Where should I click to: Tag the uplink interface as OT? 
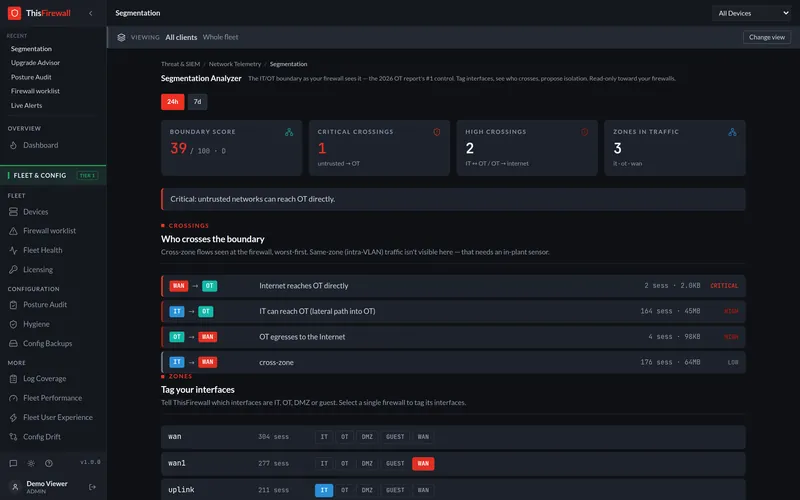tap(345, 490)
